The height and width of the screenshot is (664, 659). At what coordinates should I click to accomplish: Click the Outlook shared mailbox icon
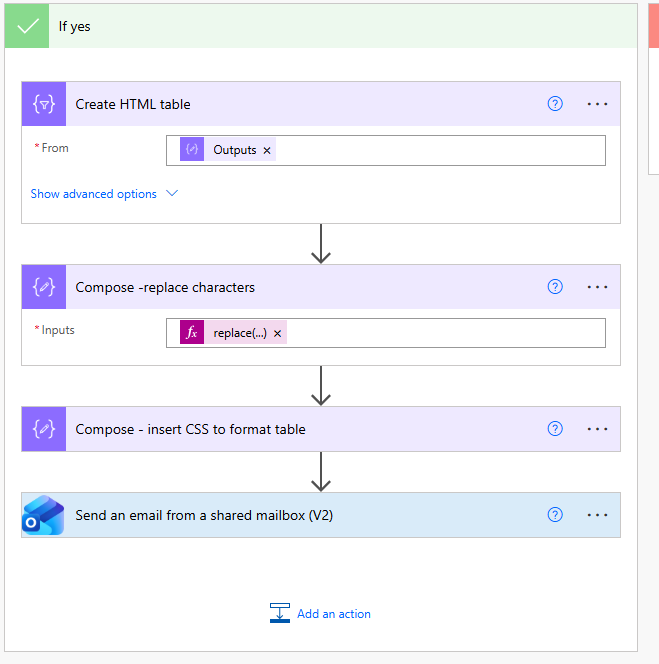click(43, 515)
